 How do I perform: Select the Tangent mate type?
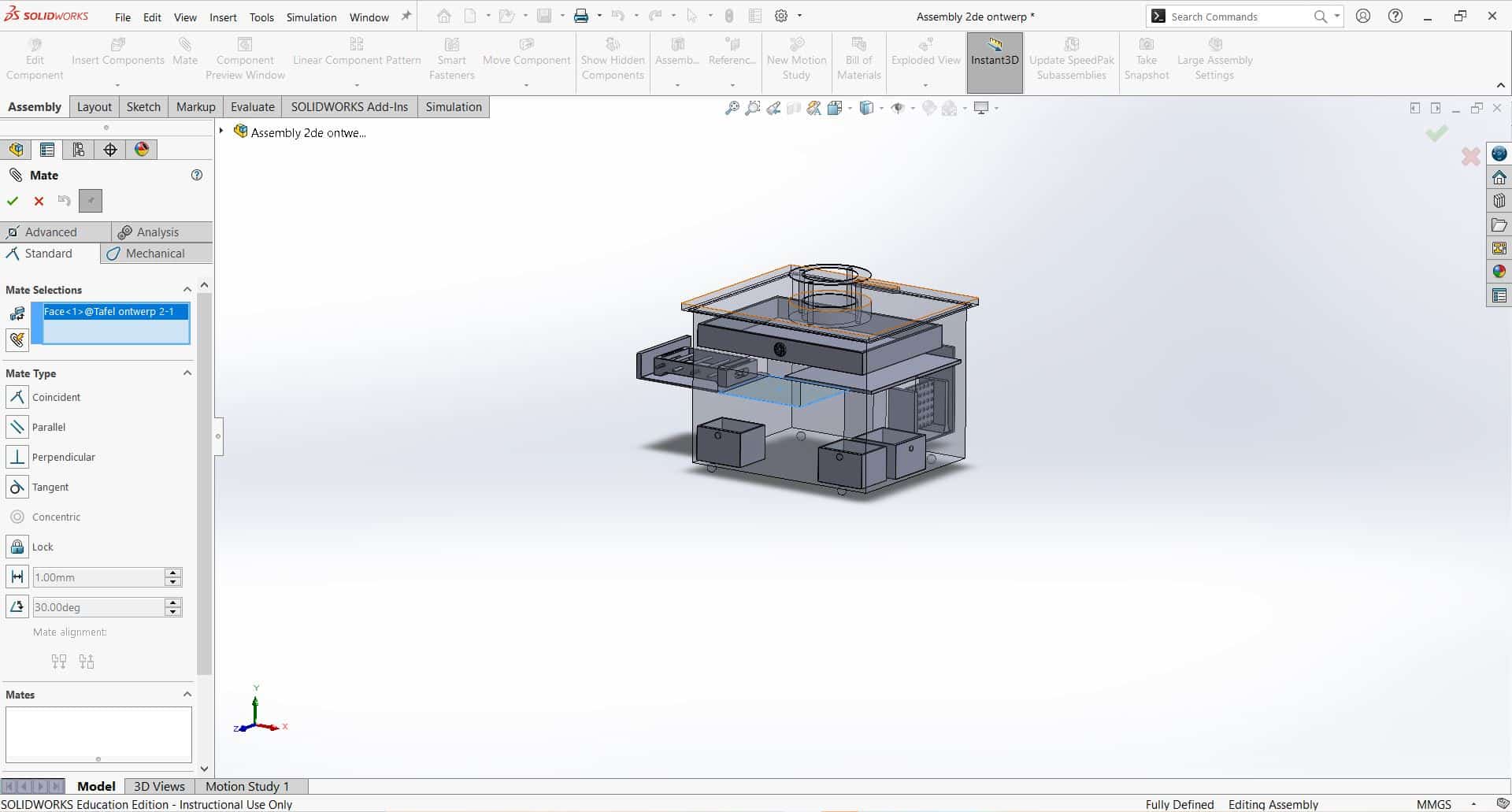point(17,487)
